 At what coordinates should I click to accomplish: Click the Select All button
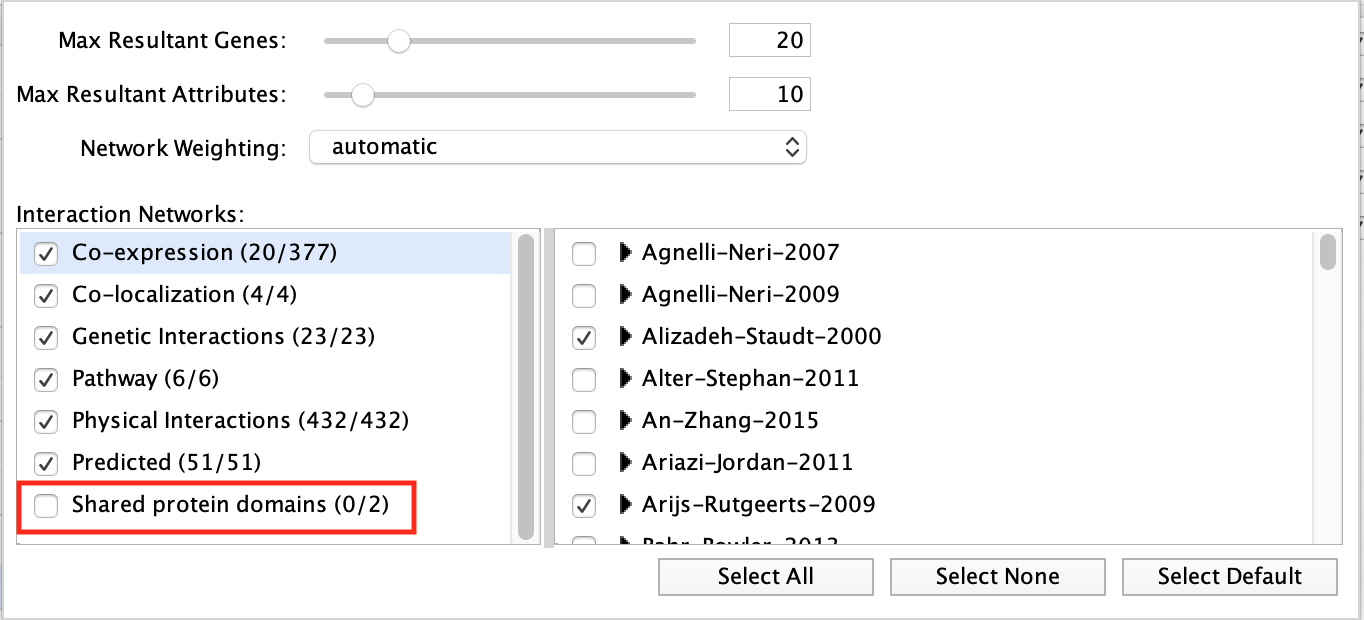pos(765,577)
